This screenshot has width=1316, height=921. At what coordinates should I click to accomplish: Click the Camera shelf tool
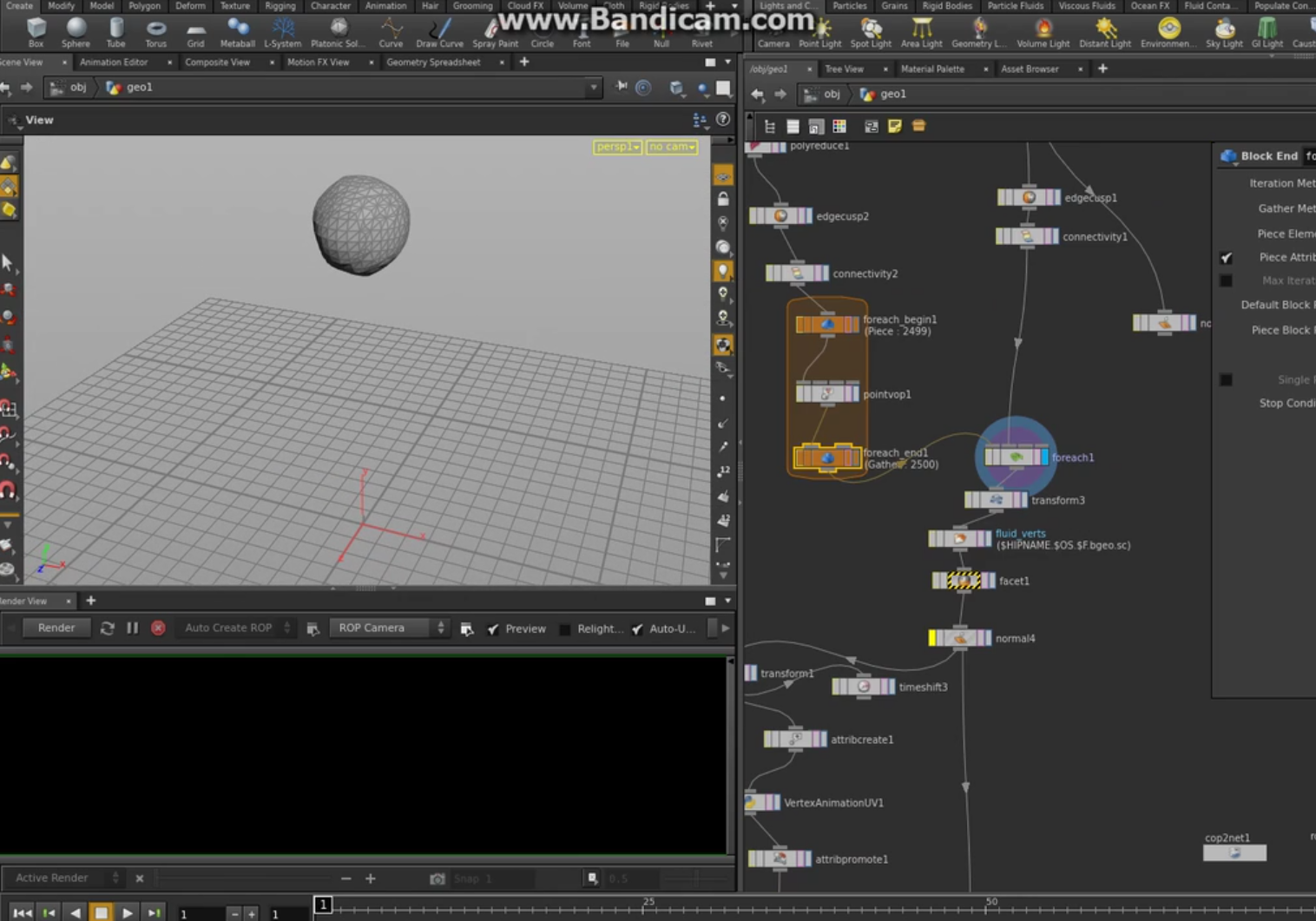tap(773, 32)
